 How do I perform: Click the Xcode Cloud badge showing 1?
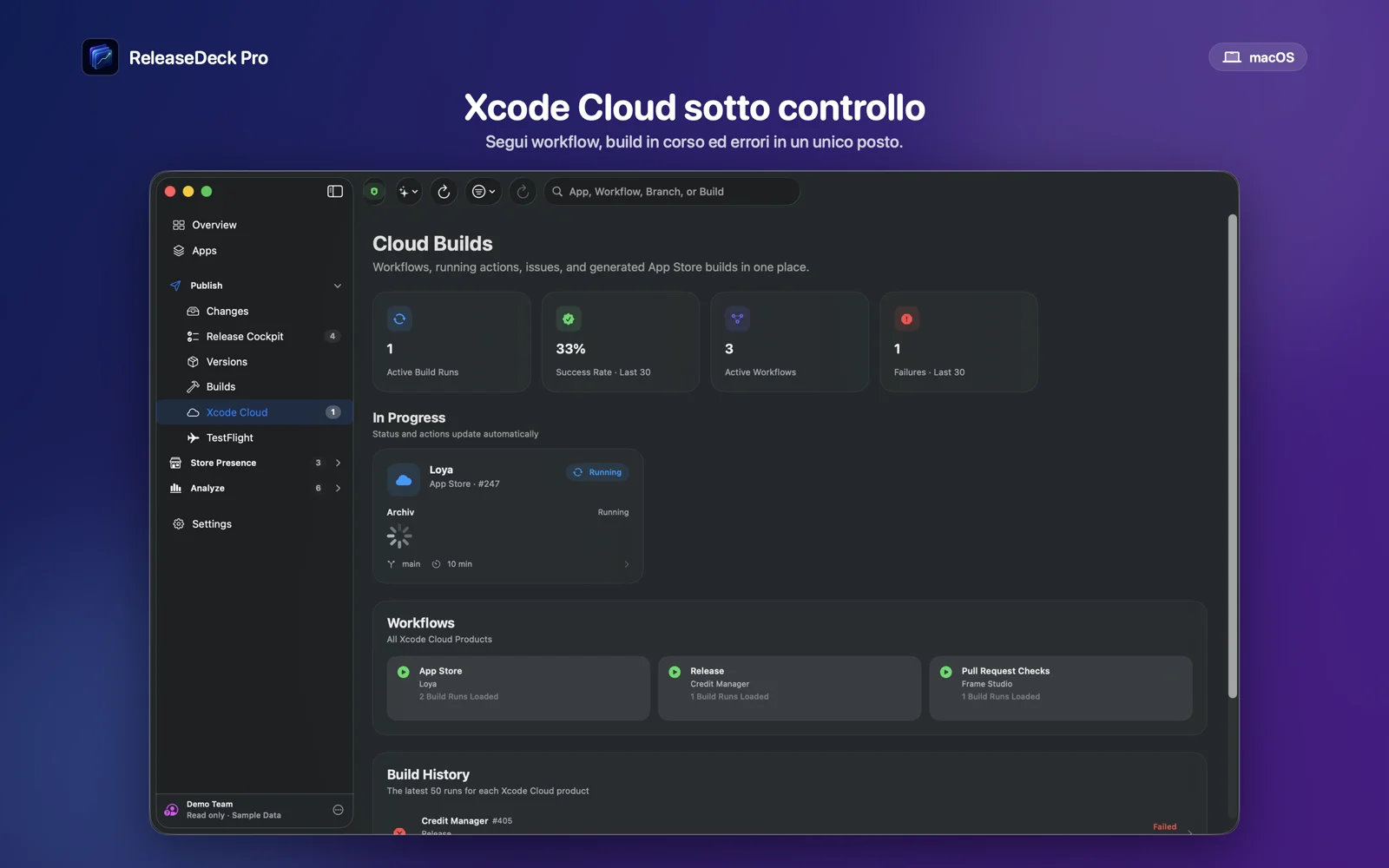point(332,412)
